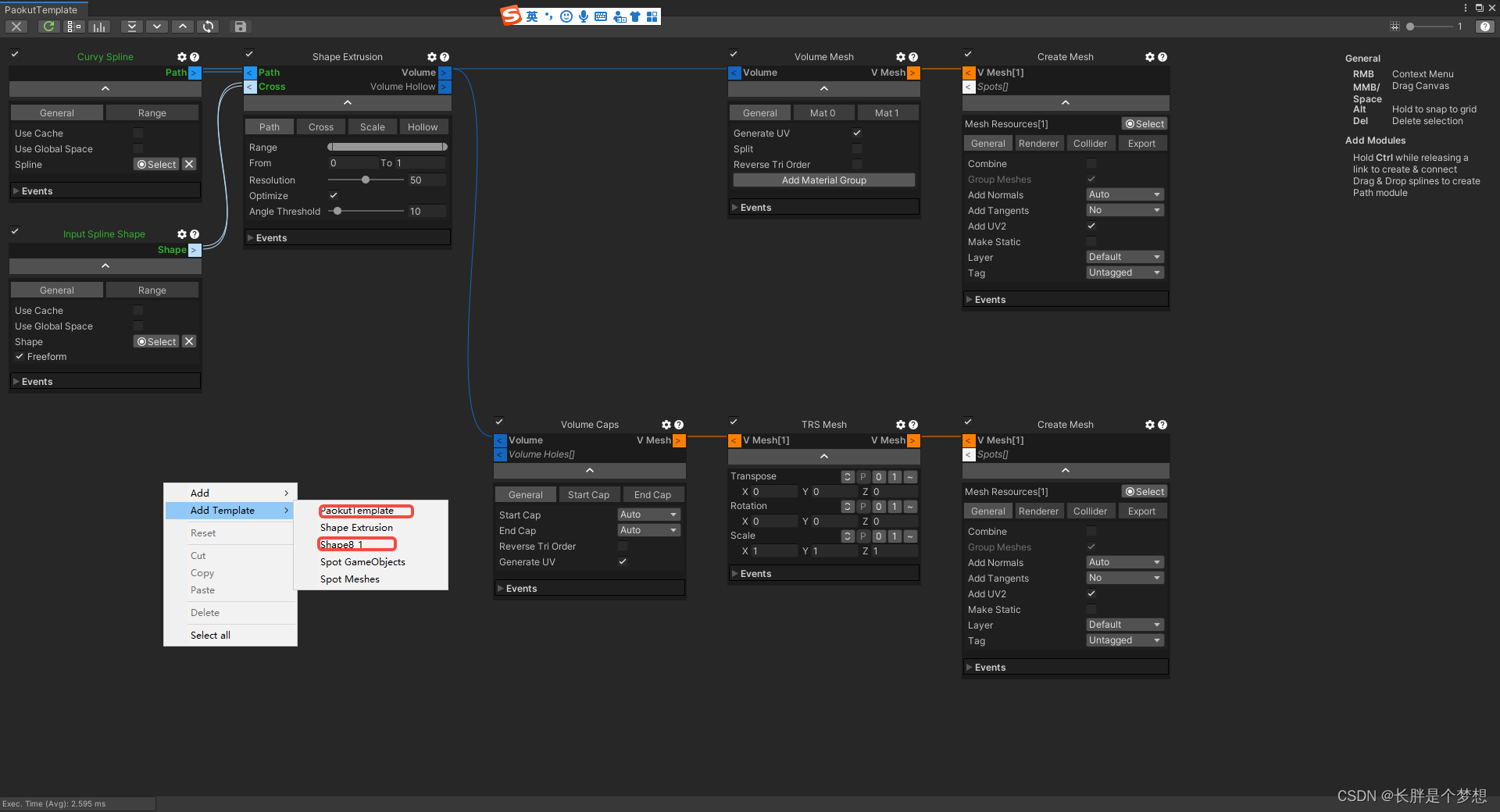Clear the Shape field with X button
The width and height of the screenshot is (1500, 812).
point(189,342)
